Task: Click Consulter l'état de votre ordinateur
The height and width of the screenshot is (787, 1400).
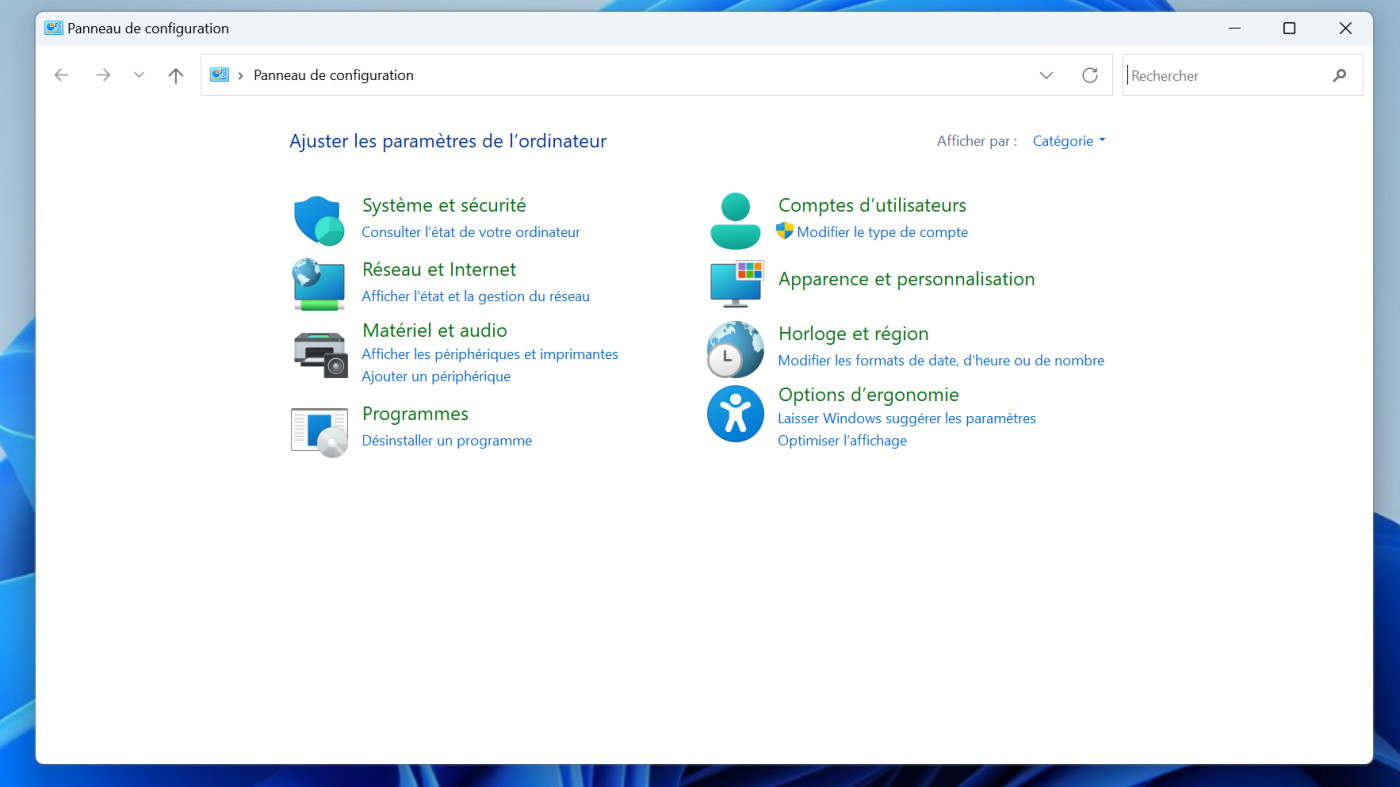Action: (471, 232)
